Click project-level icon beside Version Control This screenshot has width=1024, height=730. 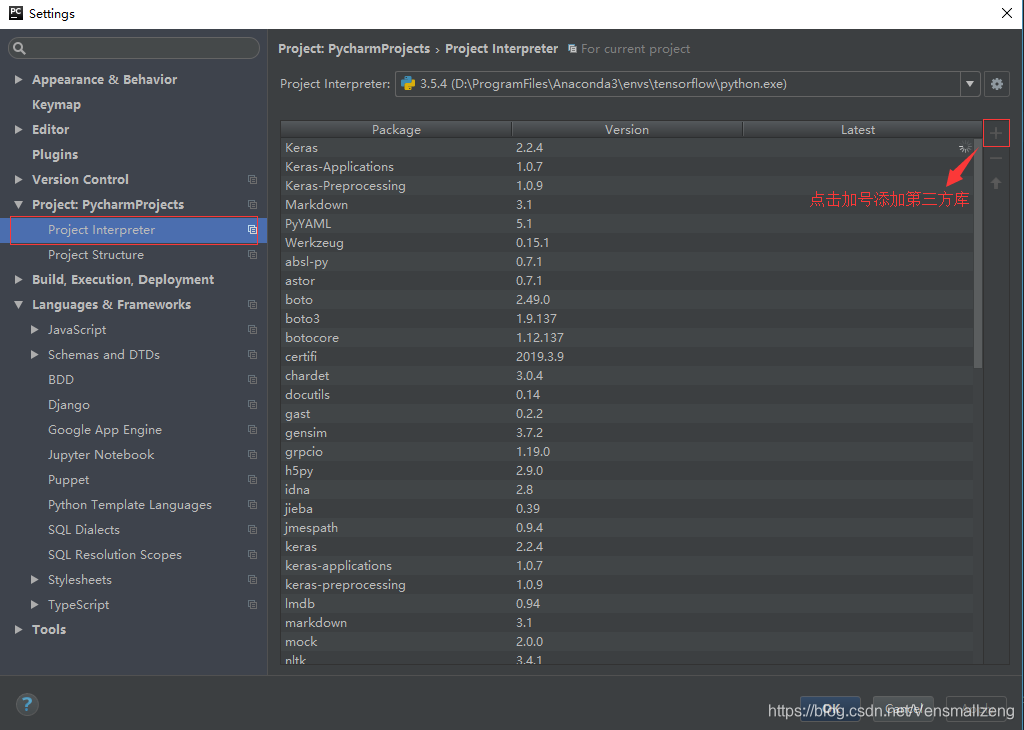pyautogui.click(x=252, y=180)
